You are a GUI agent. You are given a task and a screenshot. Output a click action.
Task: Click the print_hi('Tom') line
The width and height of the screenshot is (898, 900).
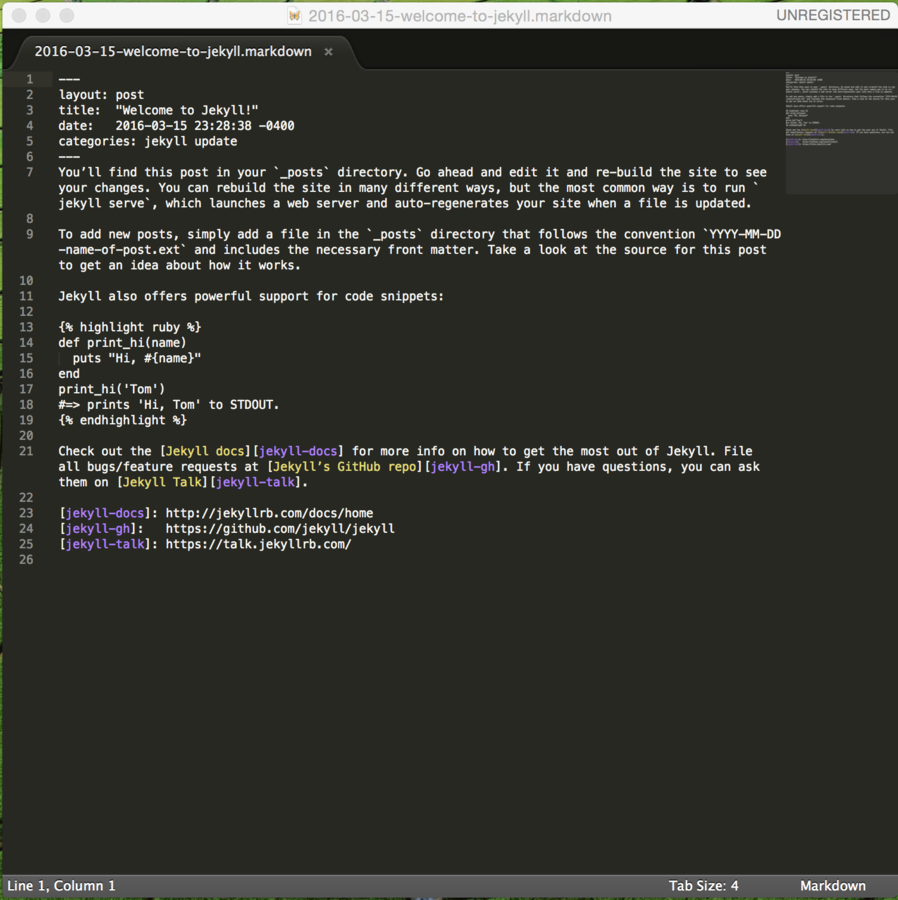click(111, 389)
